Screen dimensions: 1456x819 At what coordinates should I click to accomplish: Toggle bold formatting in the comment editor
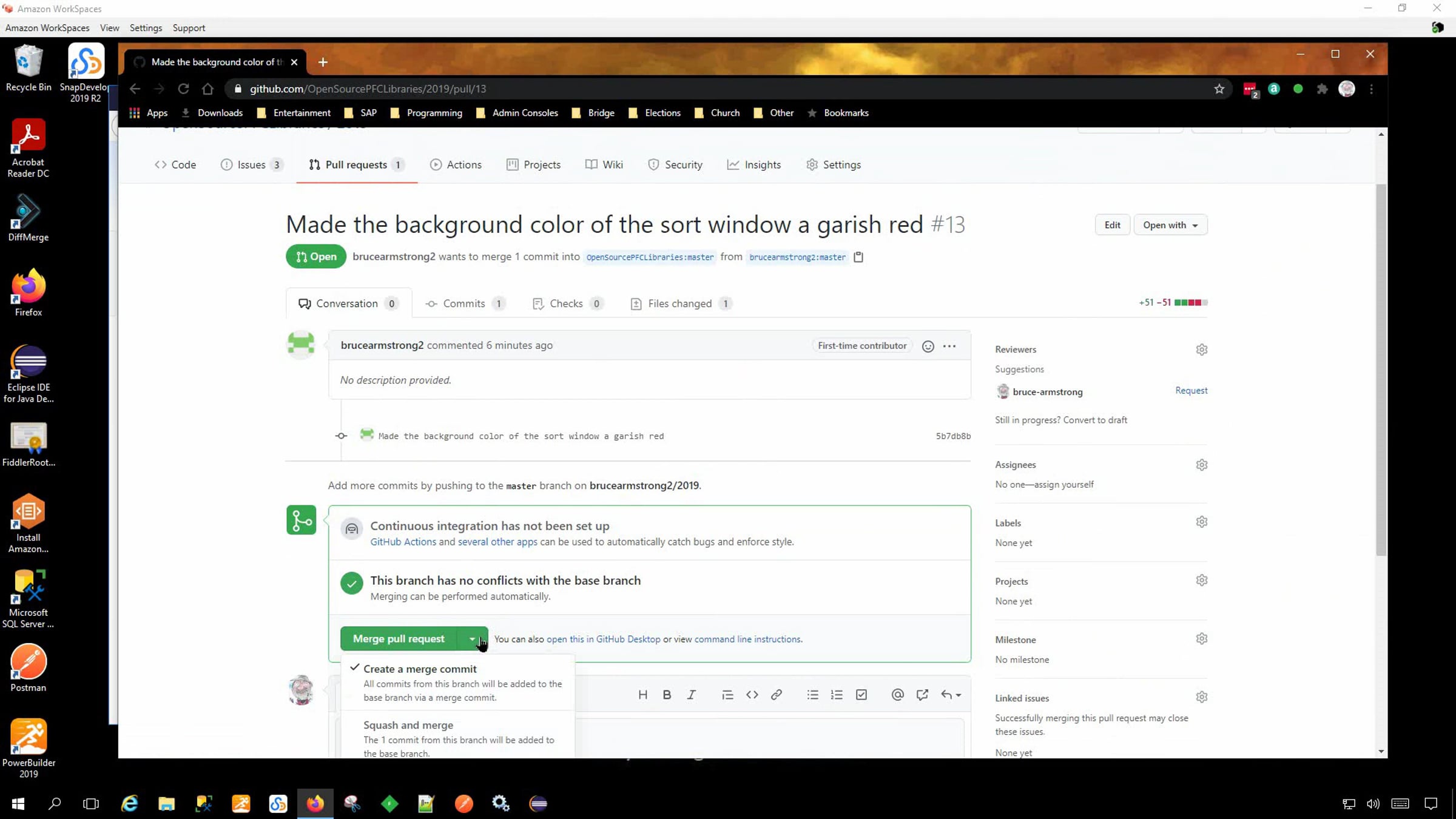click(666, 695)
